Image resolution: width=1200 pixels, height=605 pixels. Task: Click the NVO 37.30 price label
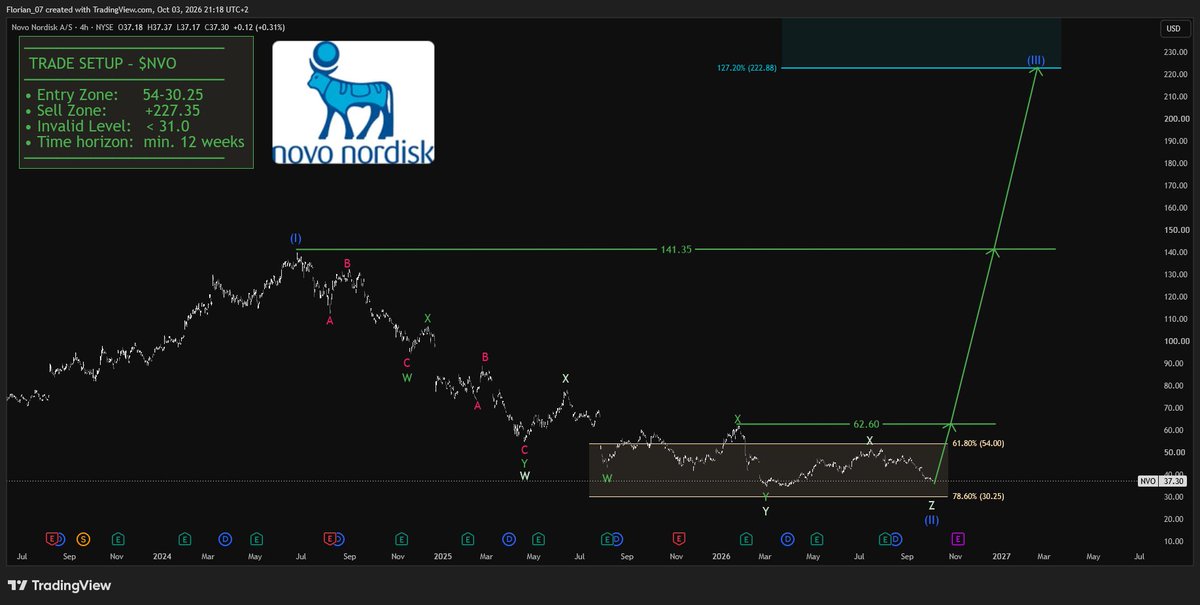click(1164, 481)
